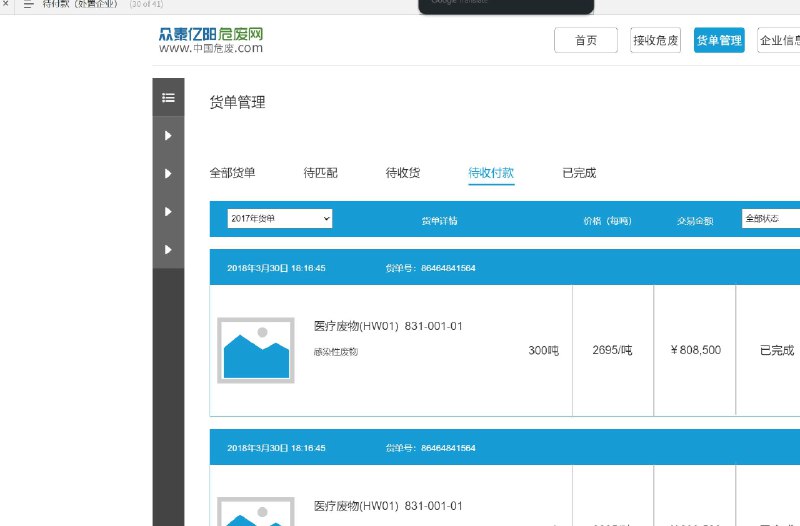The width and height of the screenshot is (800, 526).
Task: Click the second order's 货单号 86464841564
Action: [x=430, y=448]
